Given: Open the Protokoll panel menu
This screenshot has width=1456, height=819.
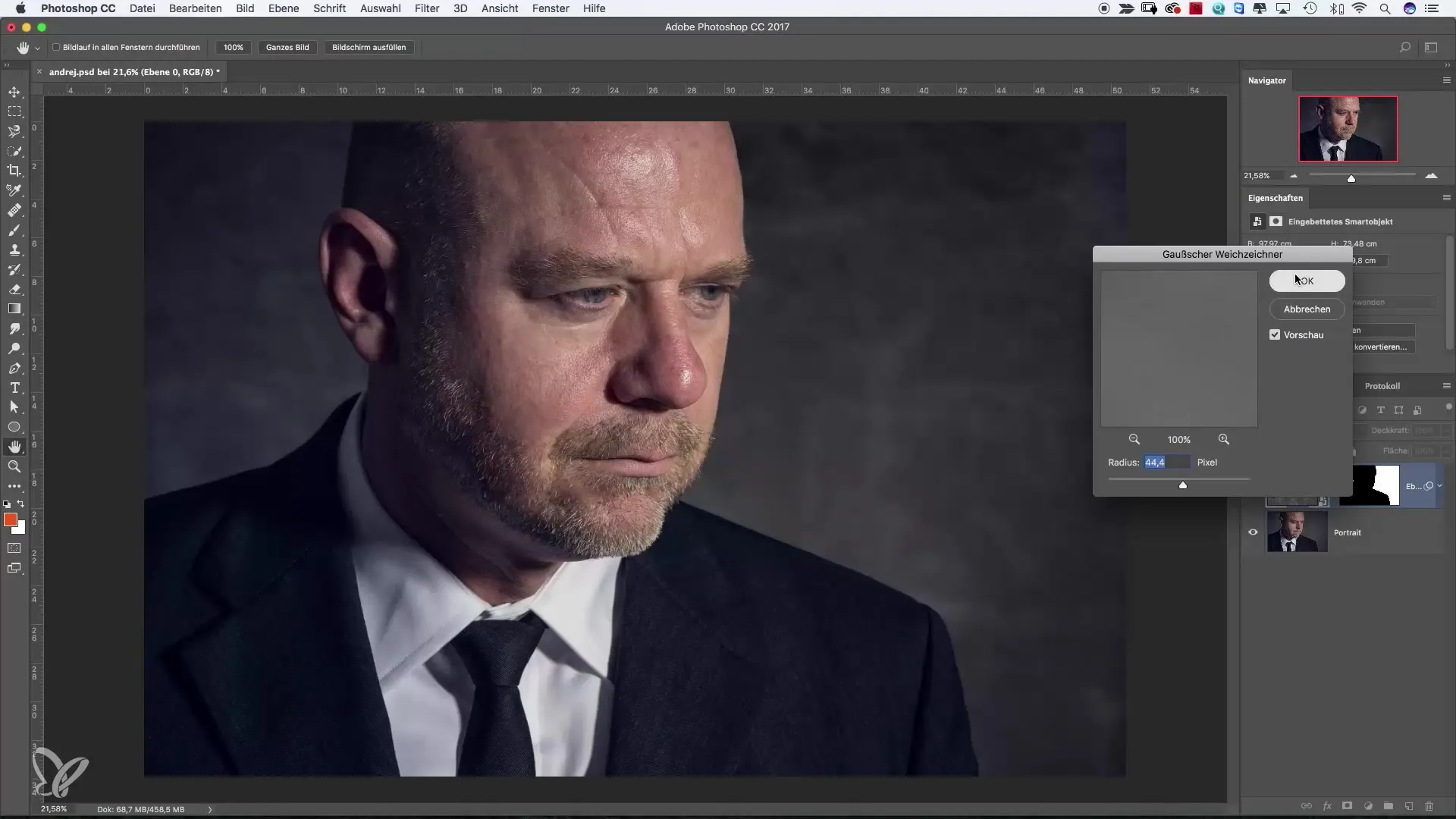Looking at the screenshot, I should click(x=1446, y=386).
